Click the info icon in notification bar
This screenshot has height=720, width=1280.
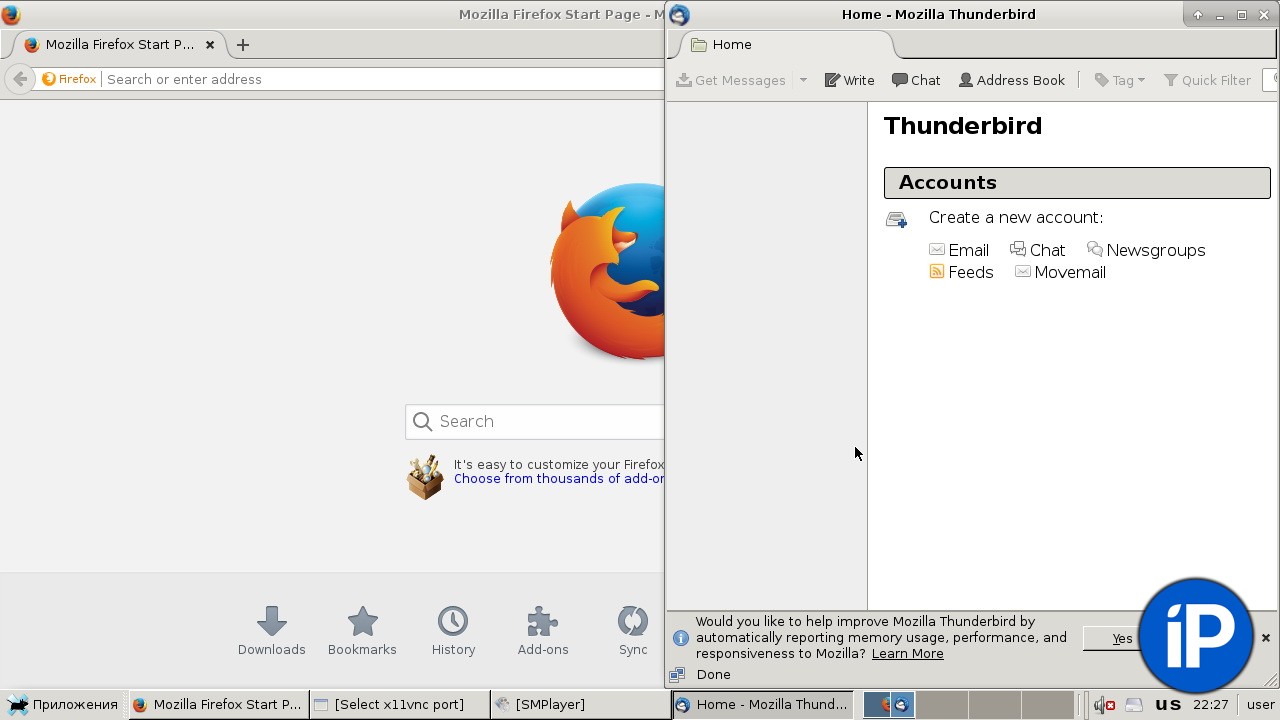681,638
